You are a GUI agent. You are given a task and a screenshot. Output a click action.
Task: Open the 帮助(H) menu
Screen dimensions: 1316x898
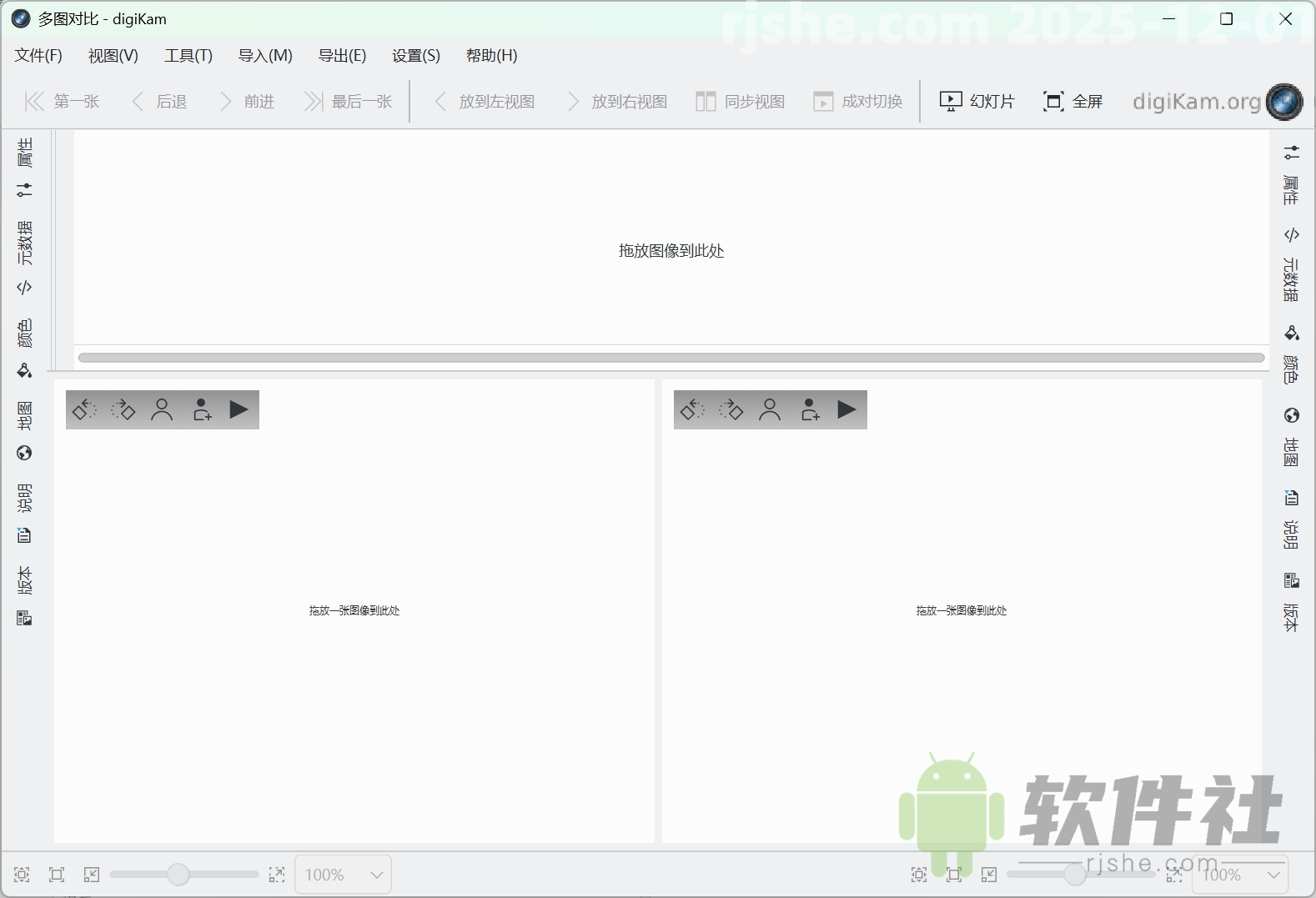point(492,56)
